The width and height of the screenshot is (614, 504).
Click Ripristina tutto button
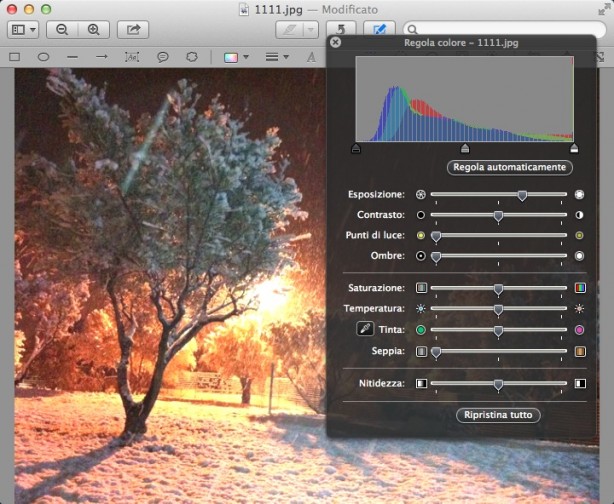tap(497, 415)
